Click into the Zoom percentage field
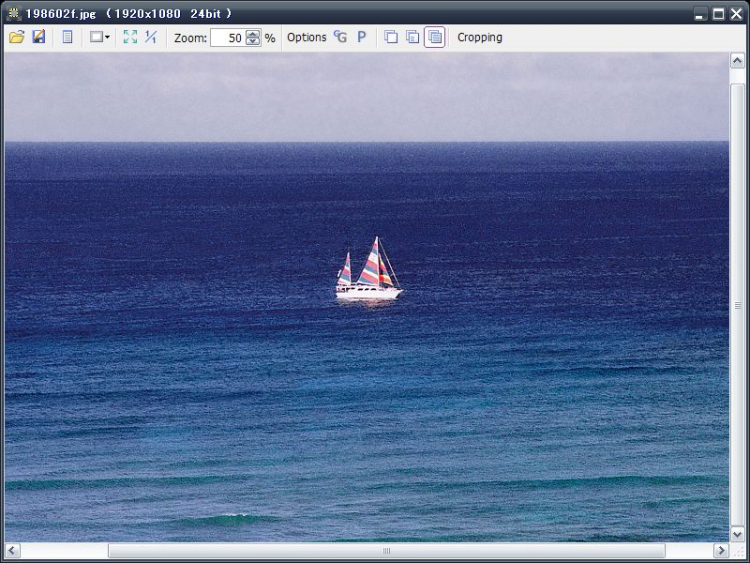Screen dimensions: 750x563 click(228, 38)
